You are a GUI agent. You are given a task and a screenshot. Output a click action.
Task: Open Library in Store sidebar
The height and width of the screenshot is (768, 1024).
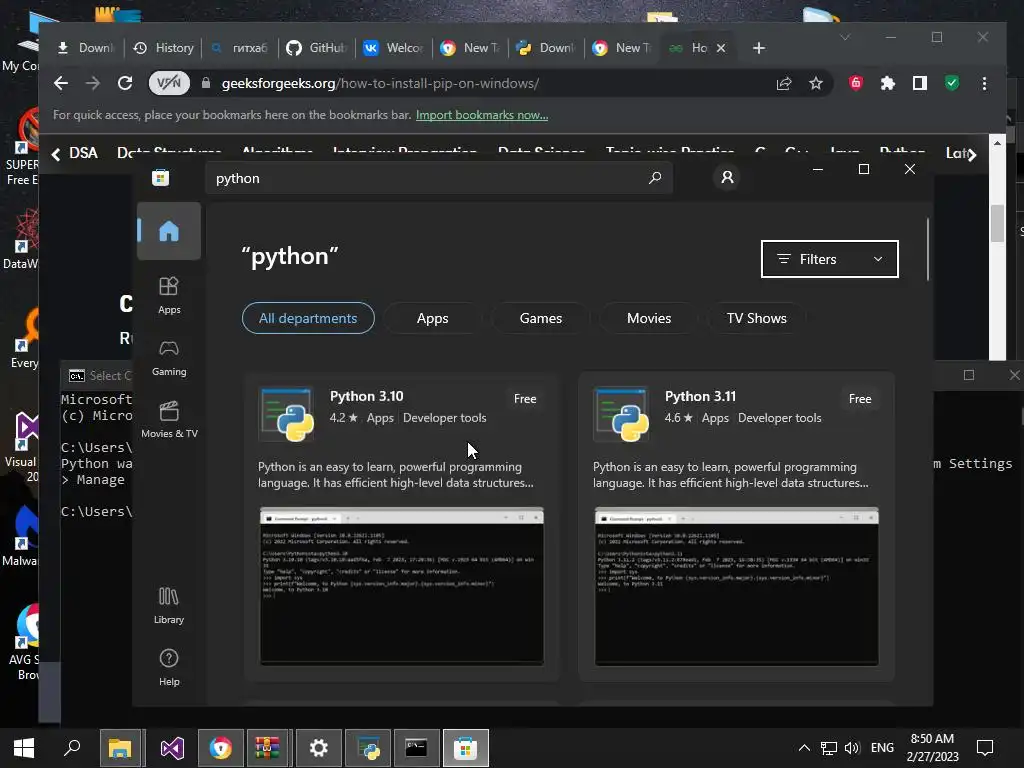pyautogui.click(x=169, y=605)
